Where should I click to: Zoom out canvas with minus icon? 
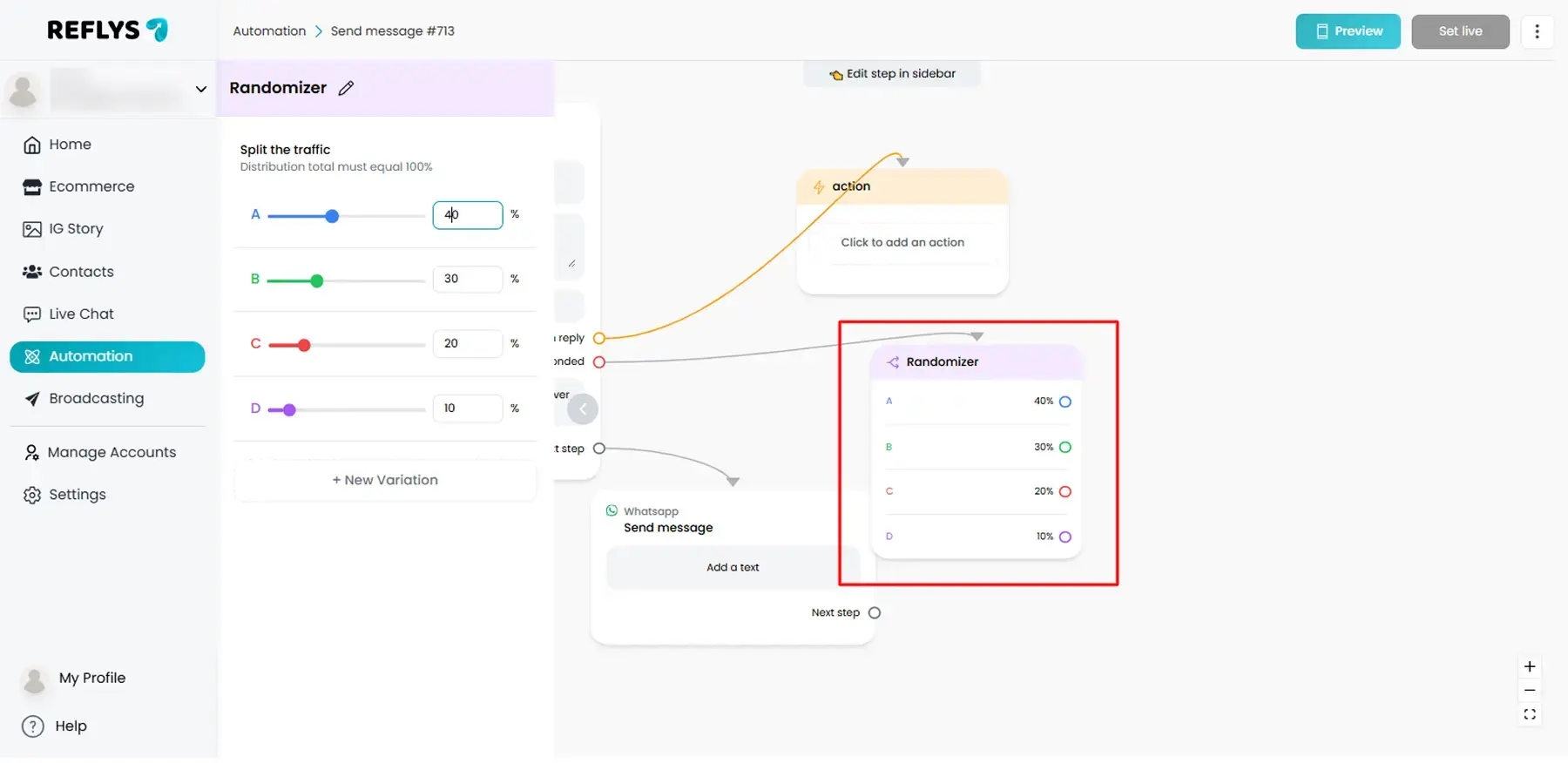click(1530, 691)
